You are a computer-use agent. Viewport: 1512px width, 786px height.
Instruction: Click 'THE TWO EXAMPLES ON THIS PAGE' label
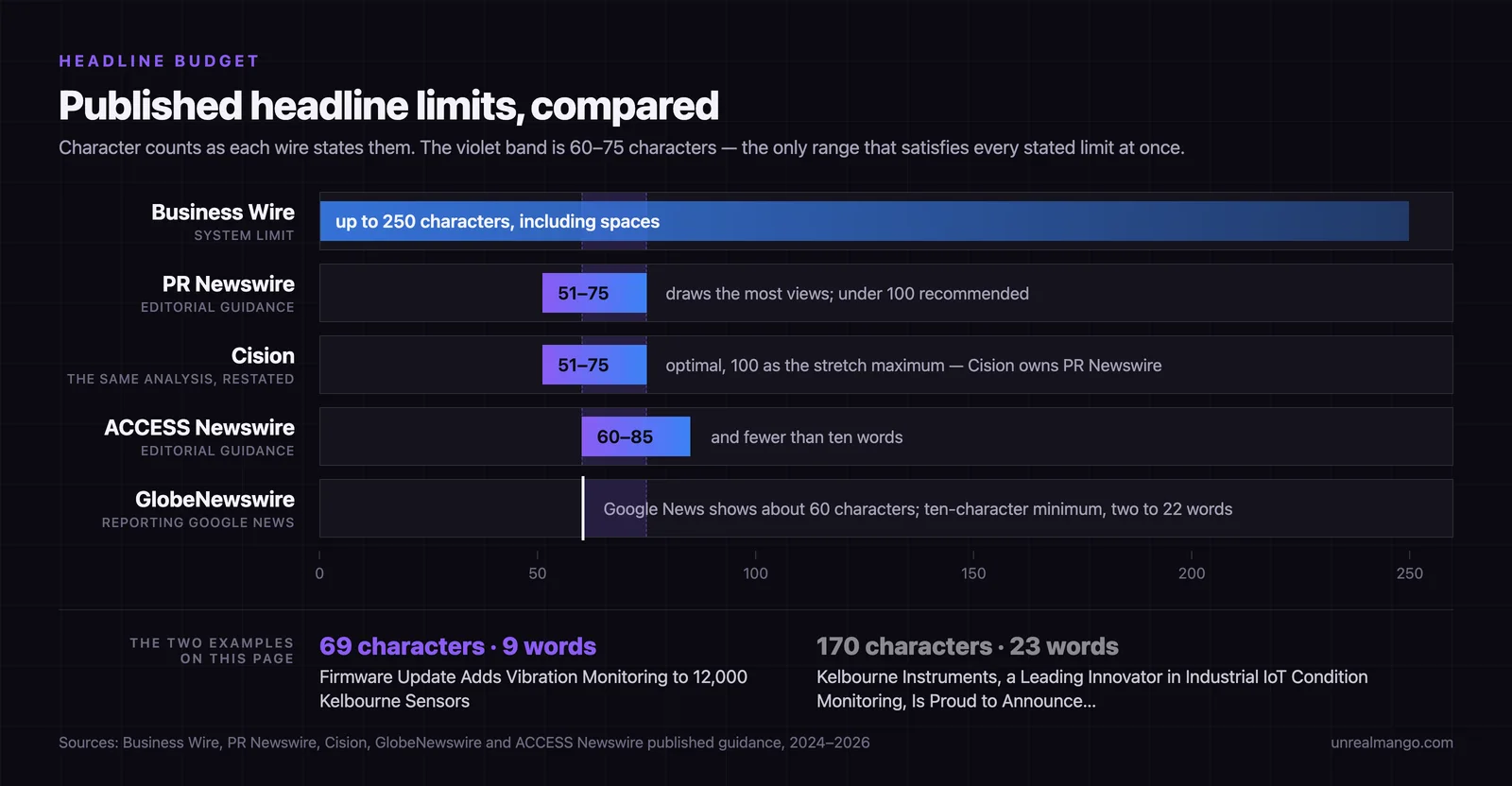212,651
